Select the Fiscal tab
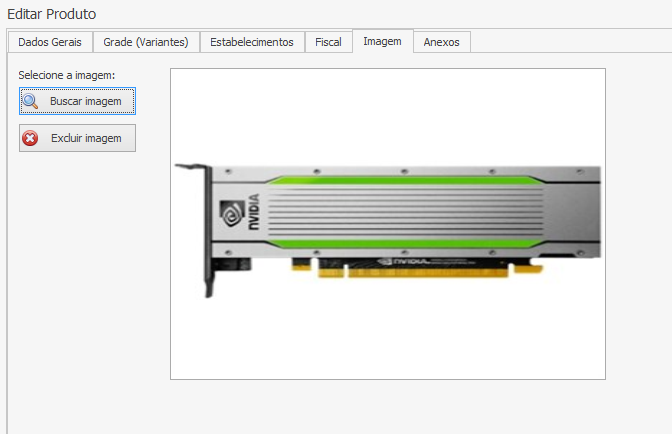Viewport: 672px width, 434px height. coord(328,42)
